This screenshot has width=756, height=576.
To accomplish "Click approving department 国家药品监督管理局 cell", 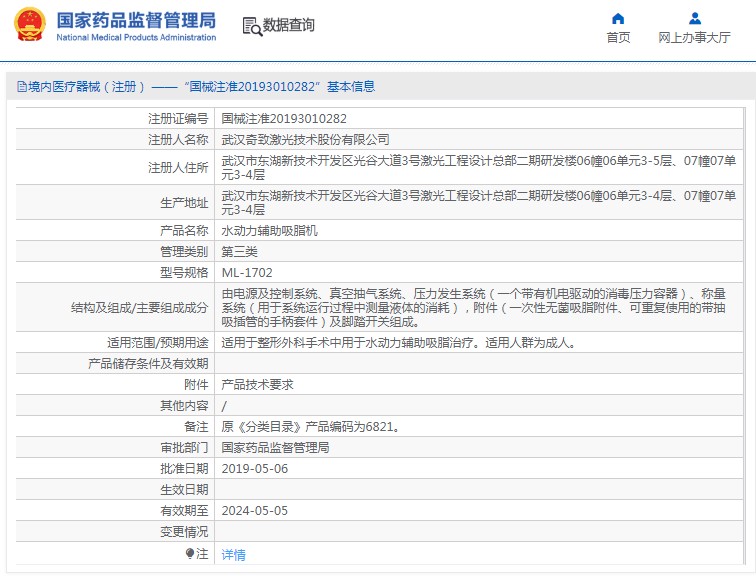I will pos(275,448).
